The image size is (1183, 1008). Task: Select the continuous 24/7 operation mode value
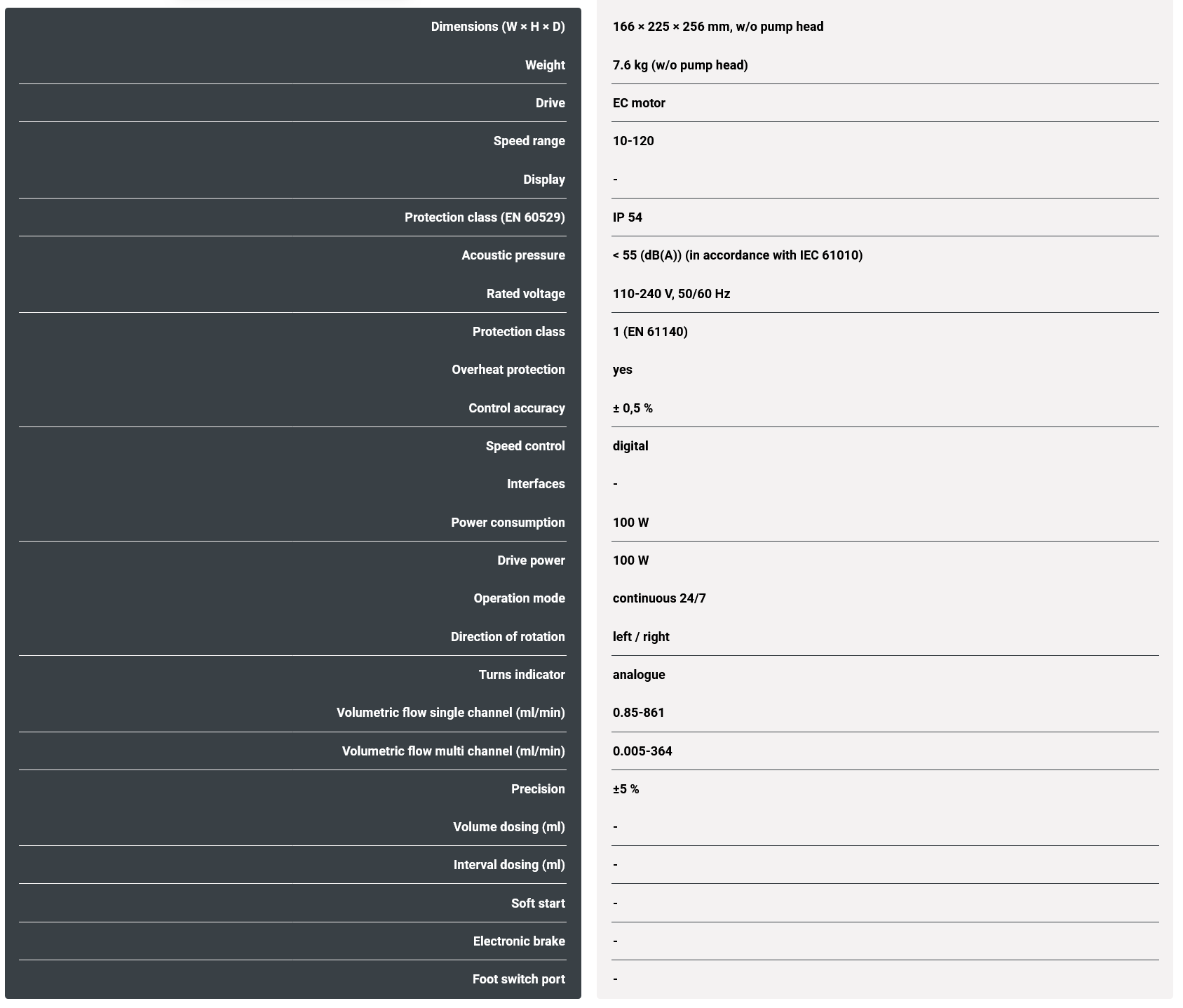click(658, 598)
